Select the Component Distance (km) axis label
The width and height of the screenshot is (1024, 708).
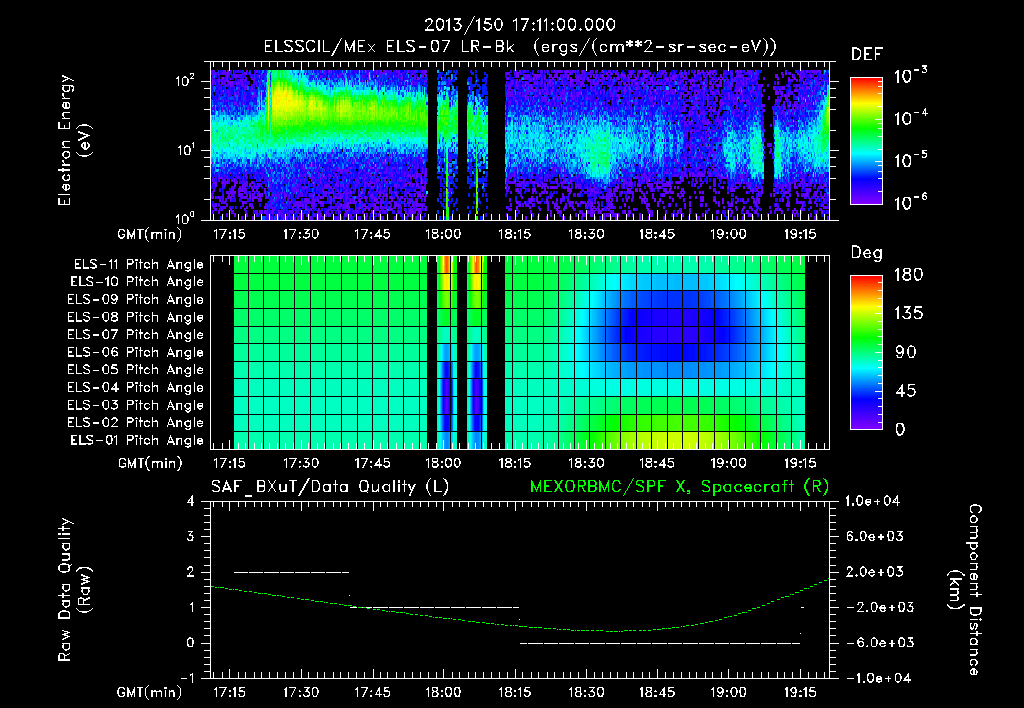pos(965,590)
